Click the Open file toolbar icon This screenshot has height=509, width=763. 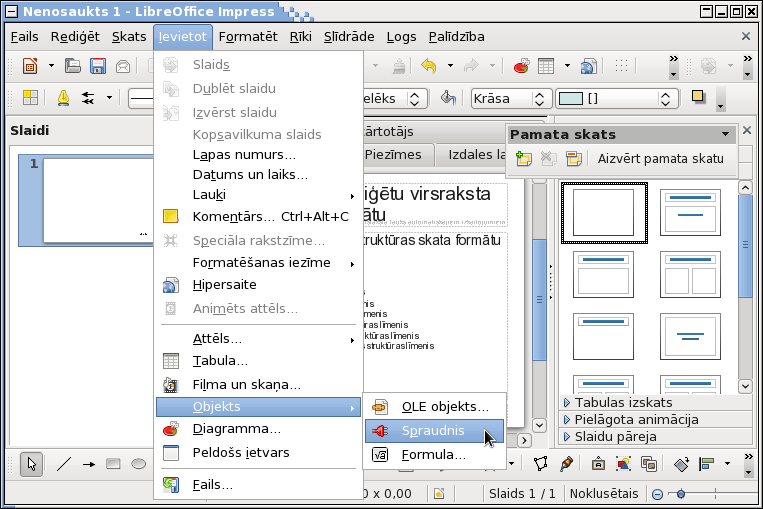[x=73, y=66]
